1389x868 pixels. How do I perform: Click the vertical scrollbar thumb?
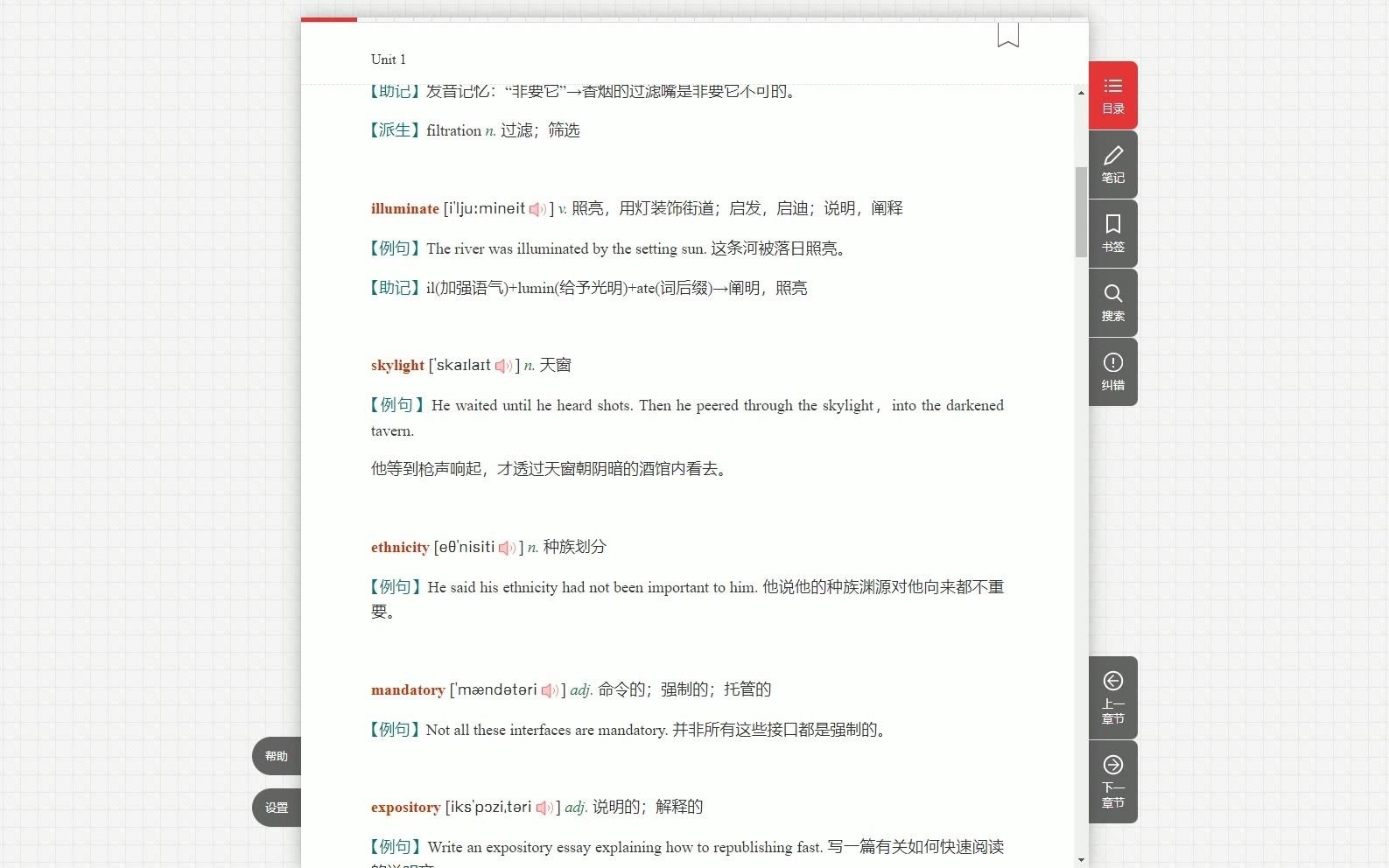(1081, 212)
